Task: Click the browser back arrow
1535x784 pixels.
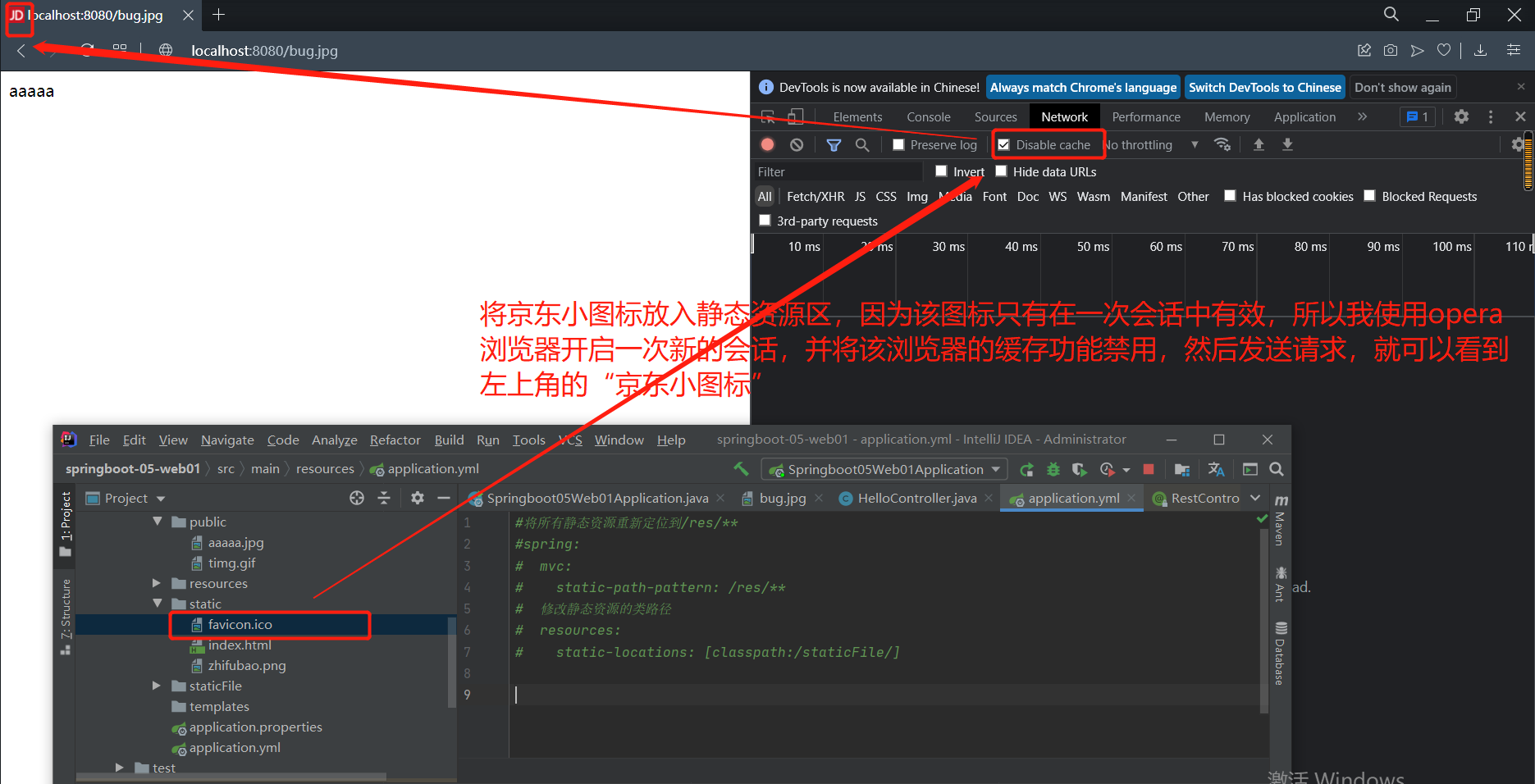Action: (x=21, y=51)
